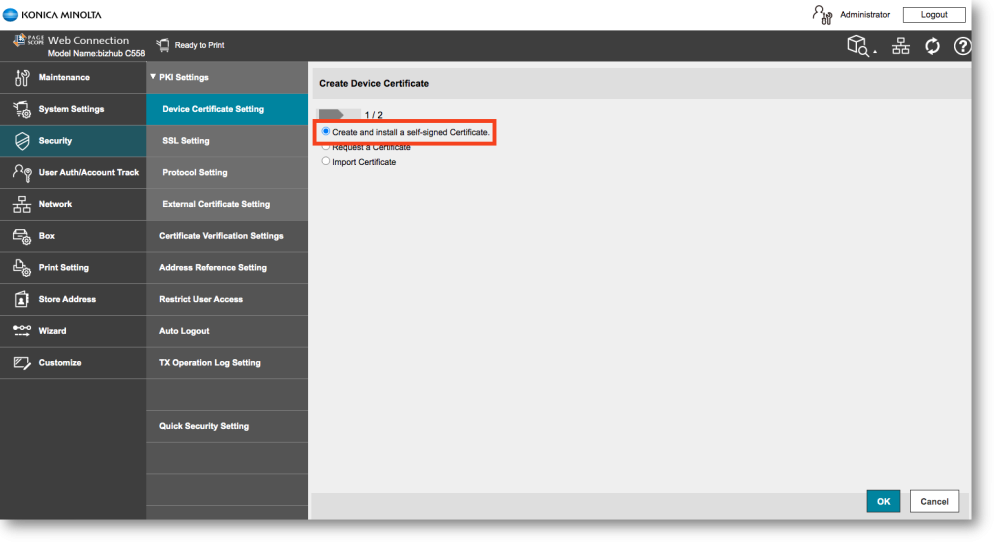Click the Model Name:bizhub C558 text
The image size is (1000, 548).
(x=96, y=54)
